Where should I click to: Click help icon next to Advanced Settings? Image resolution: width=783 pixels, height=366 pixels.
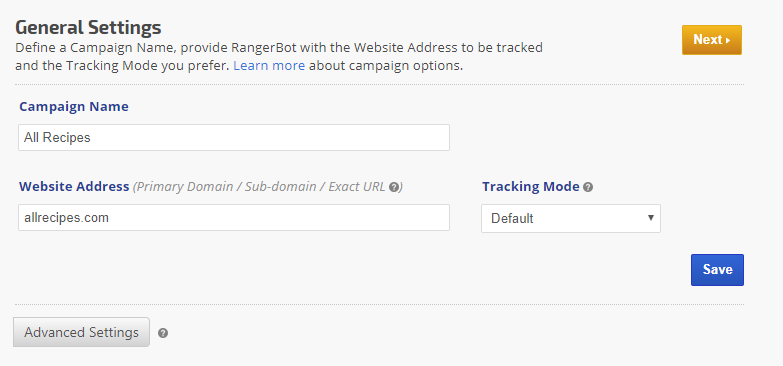[x=163, y=333]
